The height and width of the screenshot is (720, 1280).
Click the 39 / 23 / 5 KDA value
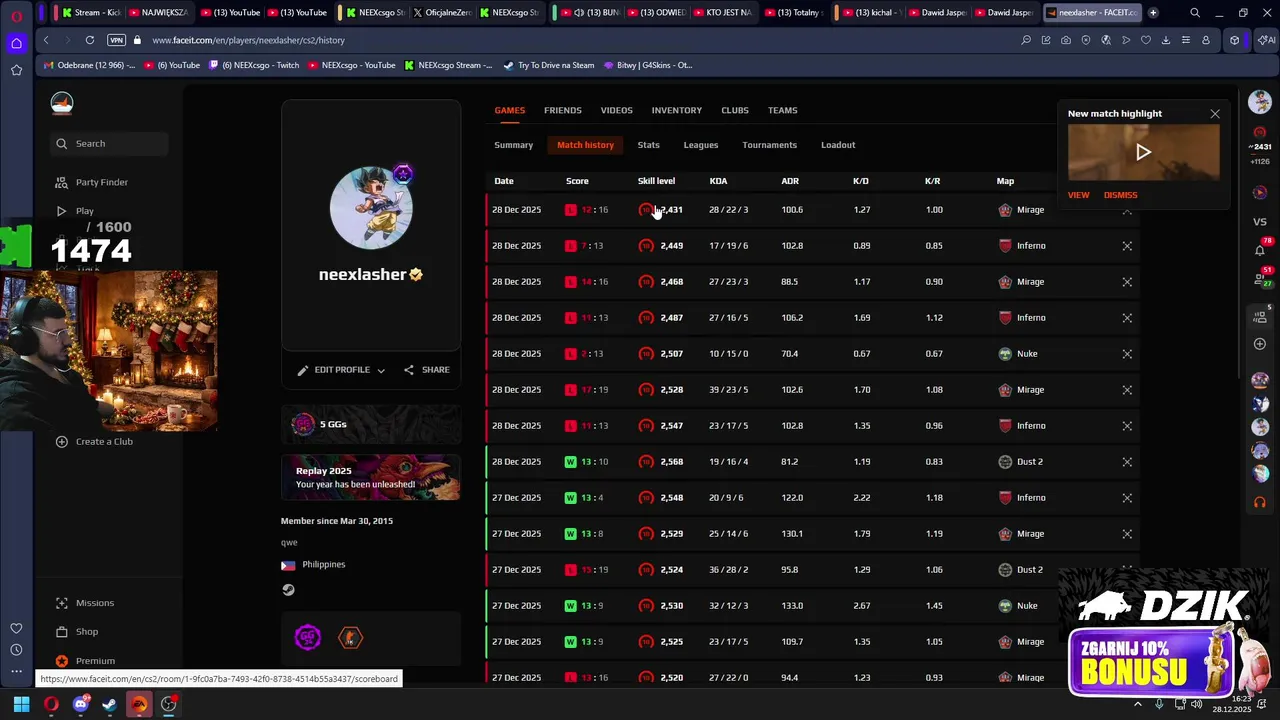728,390
